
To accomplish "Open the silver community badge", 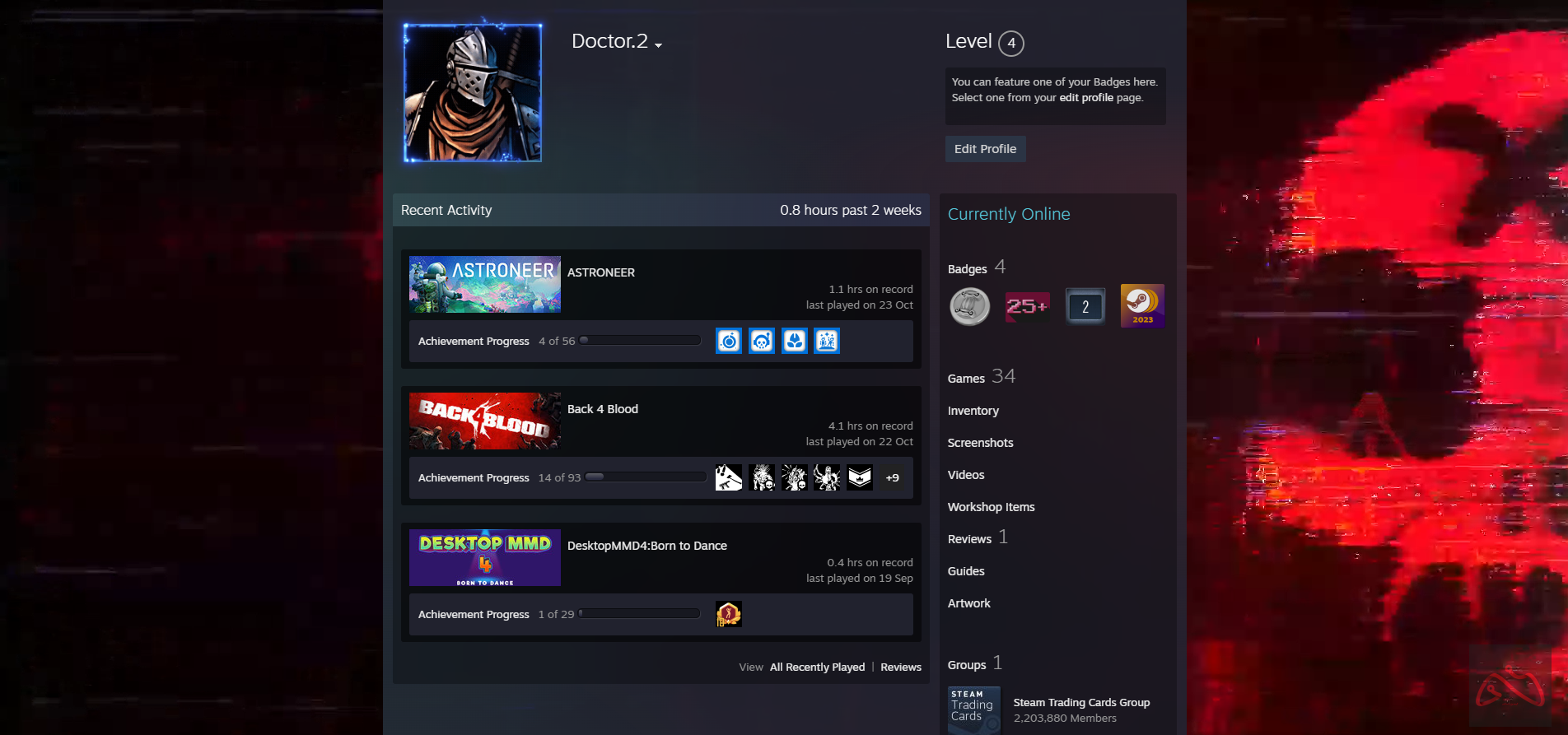I will [x=970, y=306].
